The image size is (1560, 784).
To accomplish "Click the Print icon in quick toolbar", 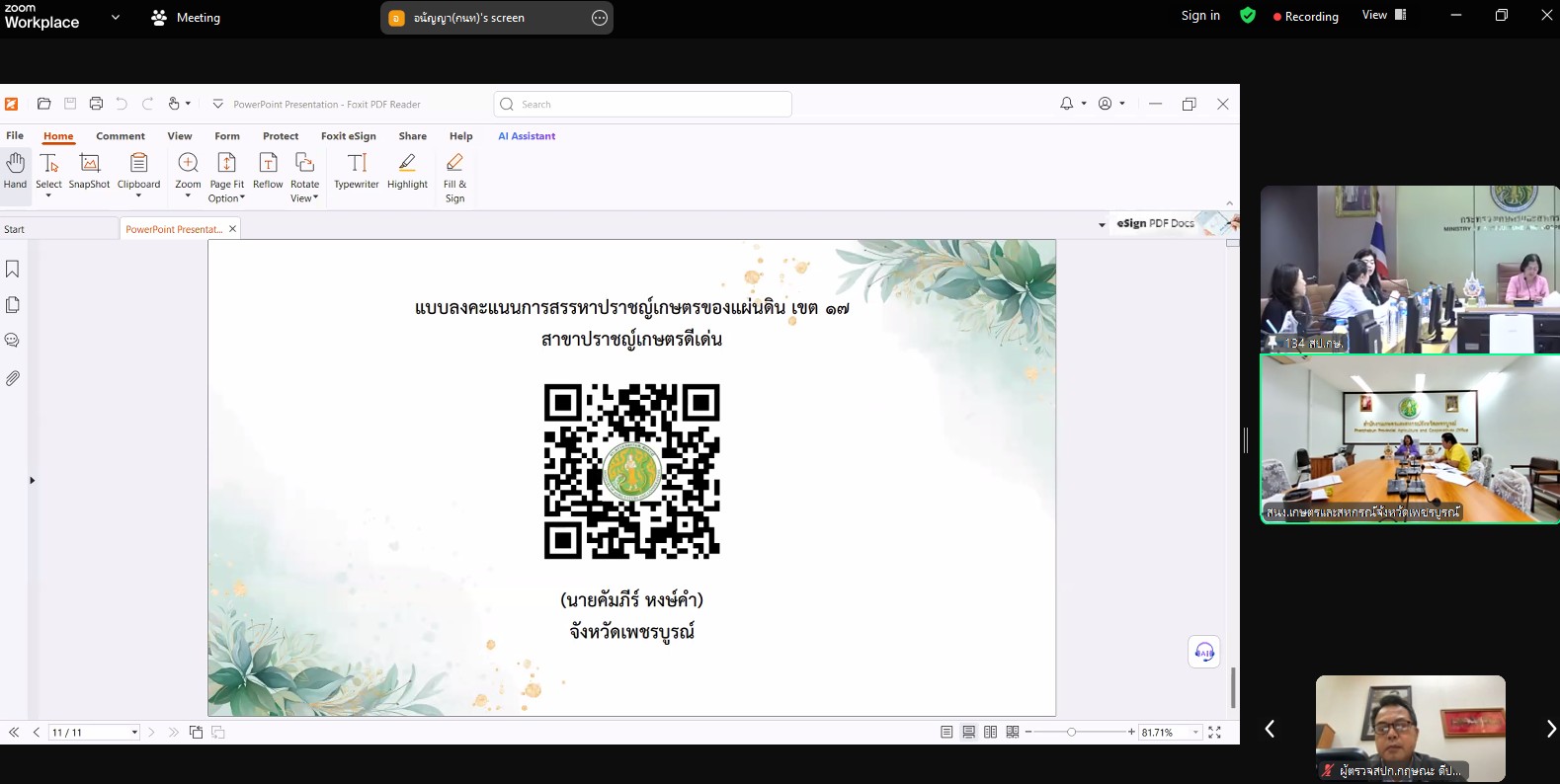I will pyautogui.click(x=96, y=104).
